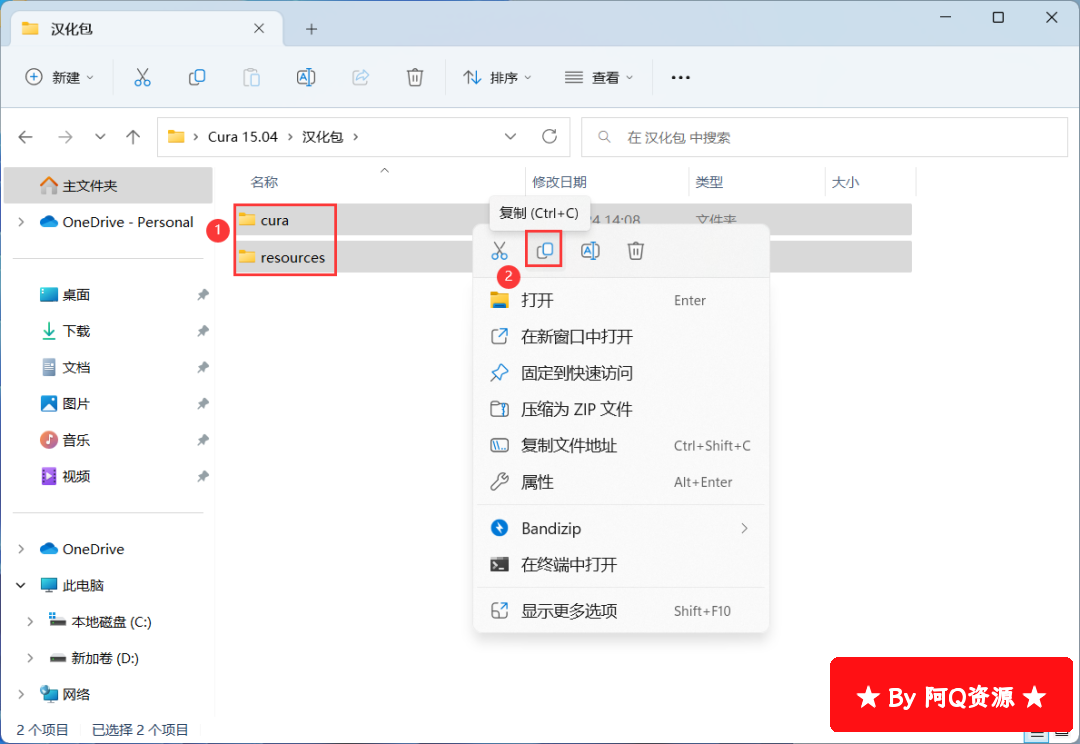1080x744 pixels.
Task: Unpin 视频 using its pin icon
Action: (202, 476)
